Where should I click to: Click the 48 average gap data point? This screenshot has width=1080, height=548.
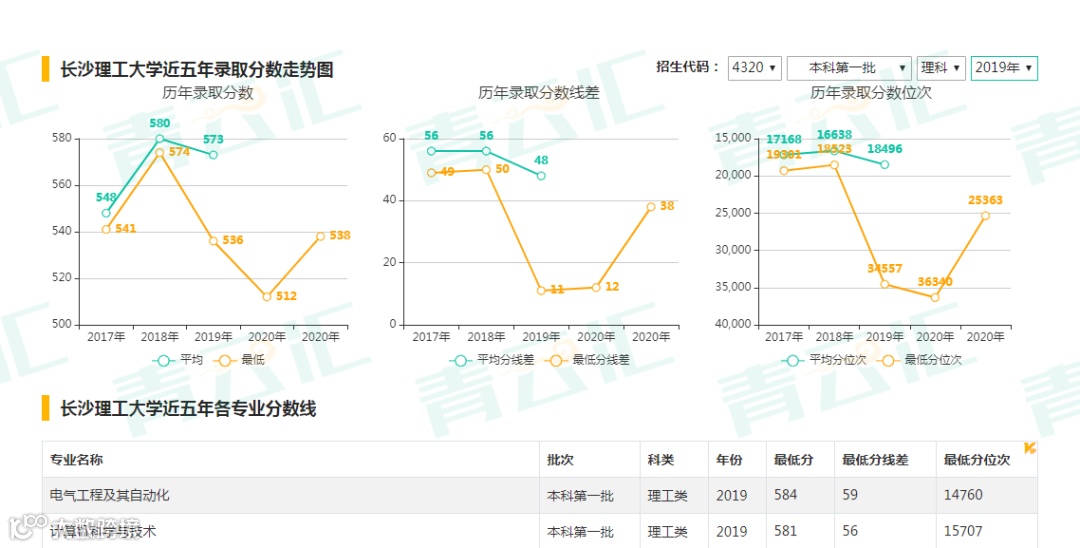tap(541, 176)
